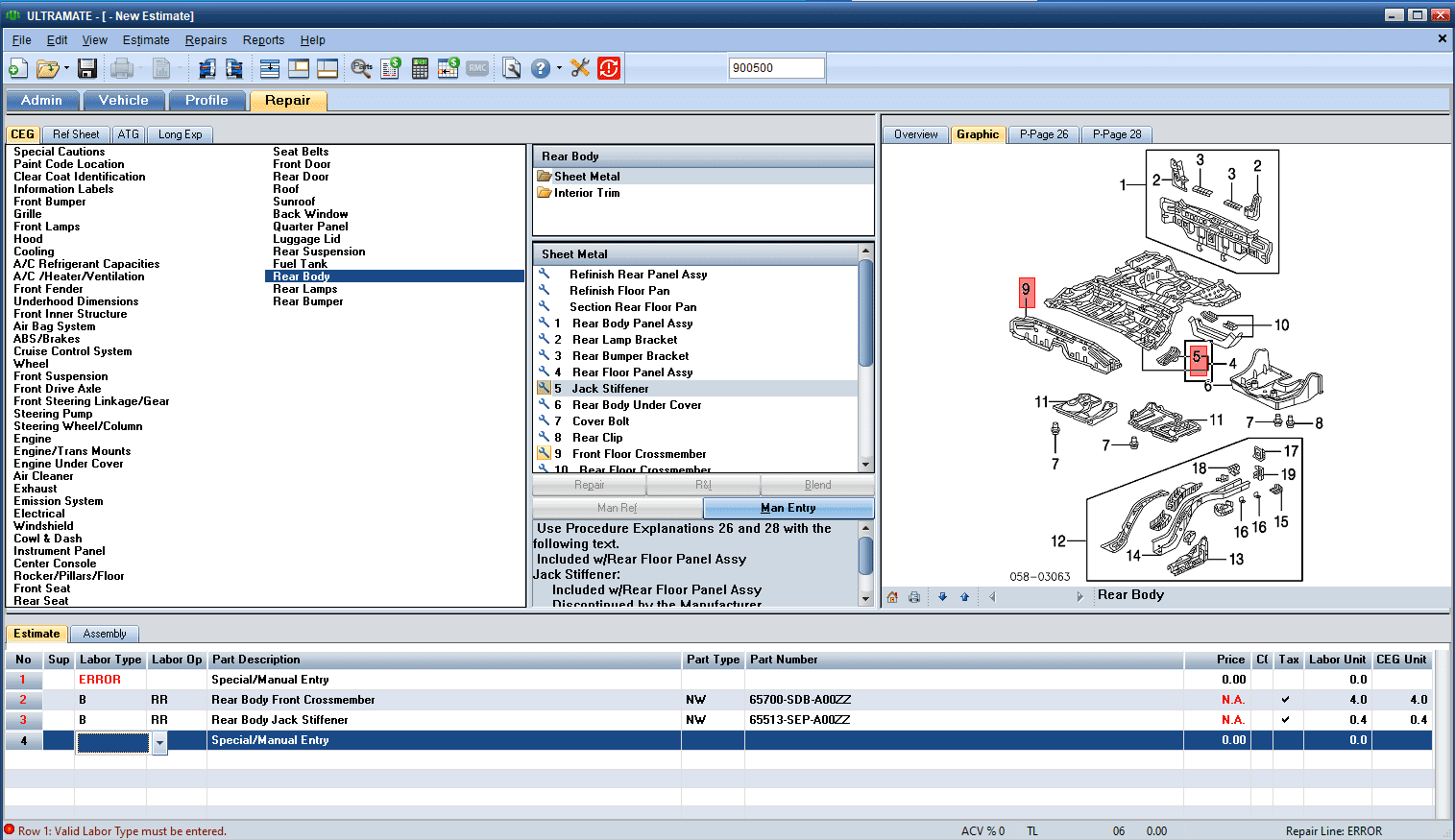1455x840 pixels.
Task: Switch to the P-Page 26 tab
Action: click(1043, 134)
